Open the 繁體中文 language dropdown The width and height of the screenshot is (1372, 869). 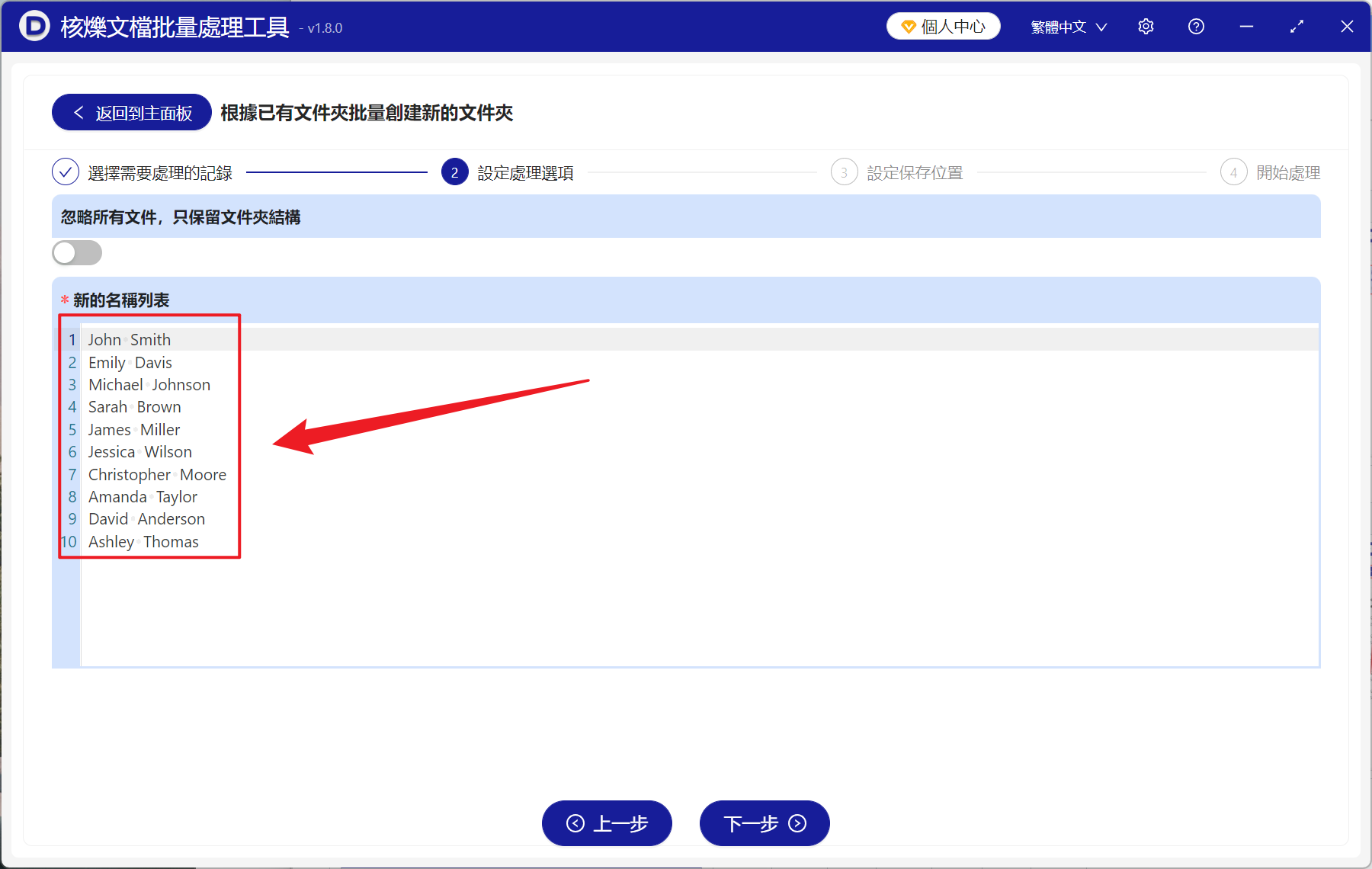[1059, 26]
